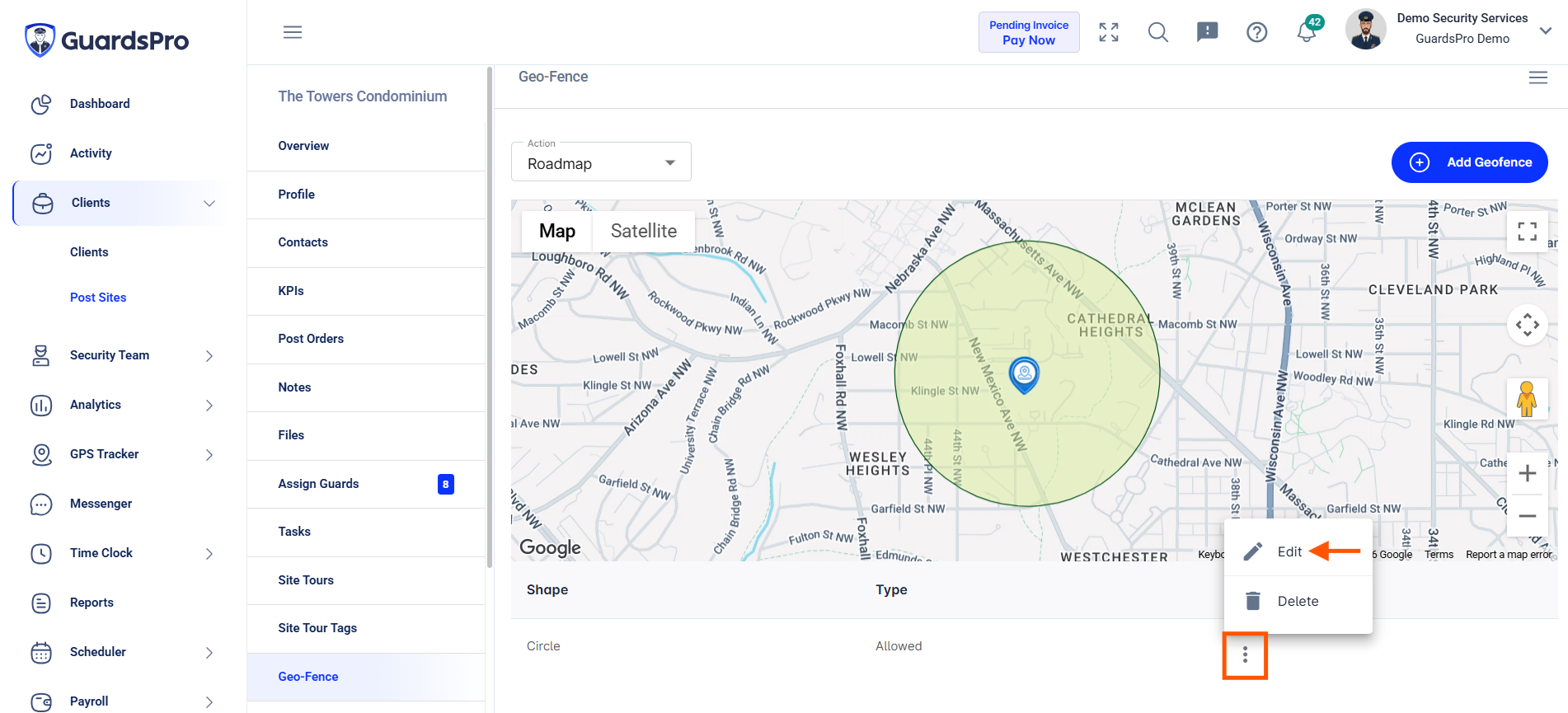Screen dimensions: 1568x713
Task: Collapse the Clients menu chevron
Action: click(209, 203)
